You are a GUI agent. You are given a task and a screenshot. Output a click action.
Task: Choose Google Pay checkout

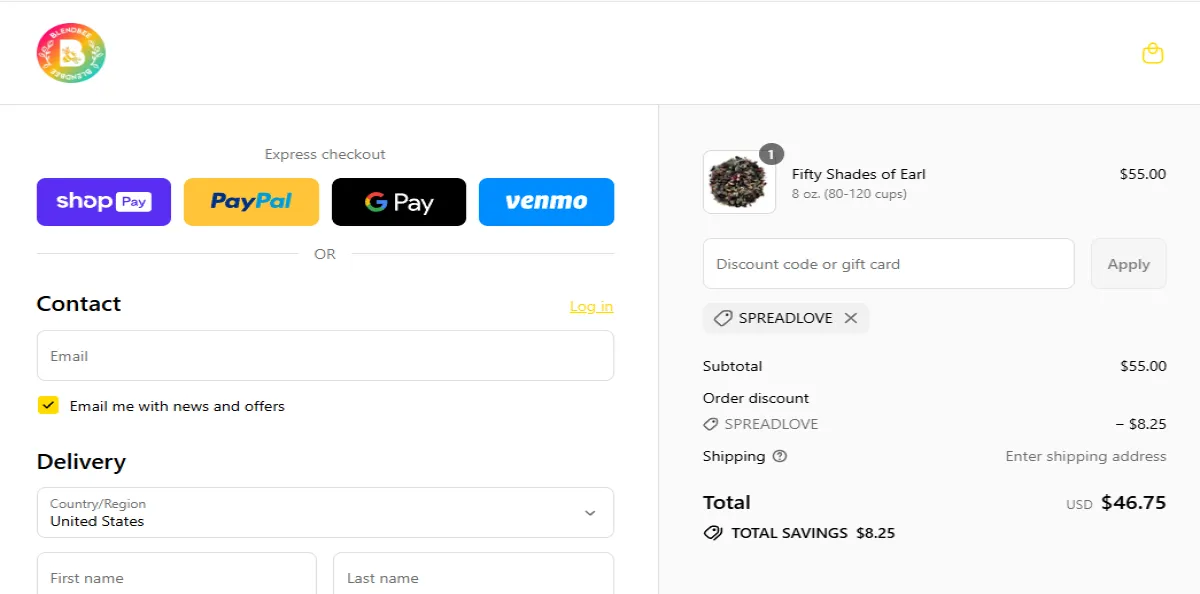click(x=398, y=201)
